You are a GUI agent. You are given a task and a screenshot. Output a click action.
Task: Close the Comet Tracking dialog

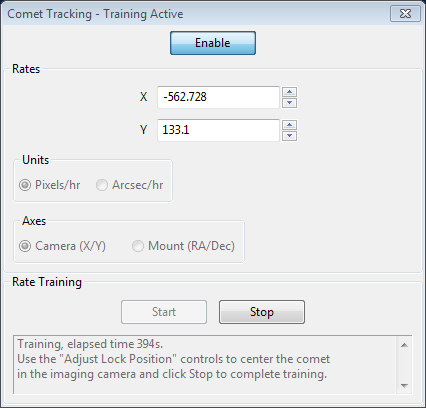(405, 14)
